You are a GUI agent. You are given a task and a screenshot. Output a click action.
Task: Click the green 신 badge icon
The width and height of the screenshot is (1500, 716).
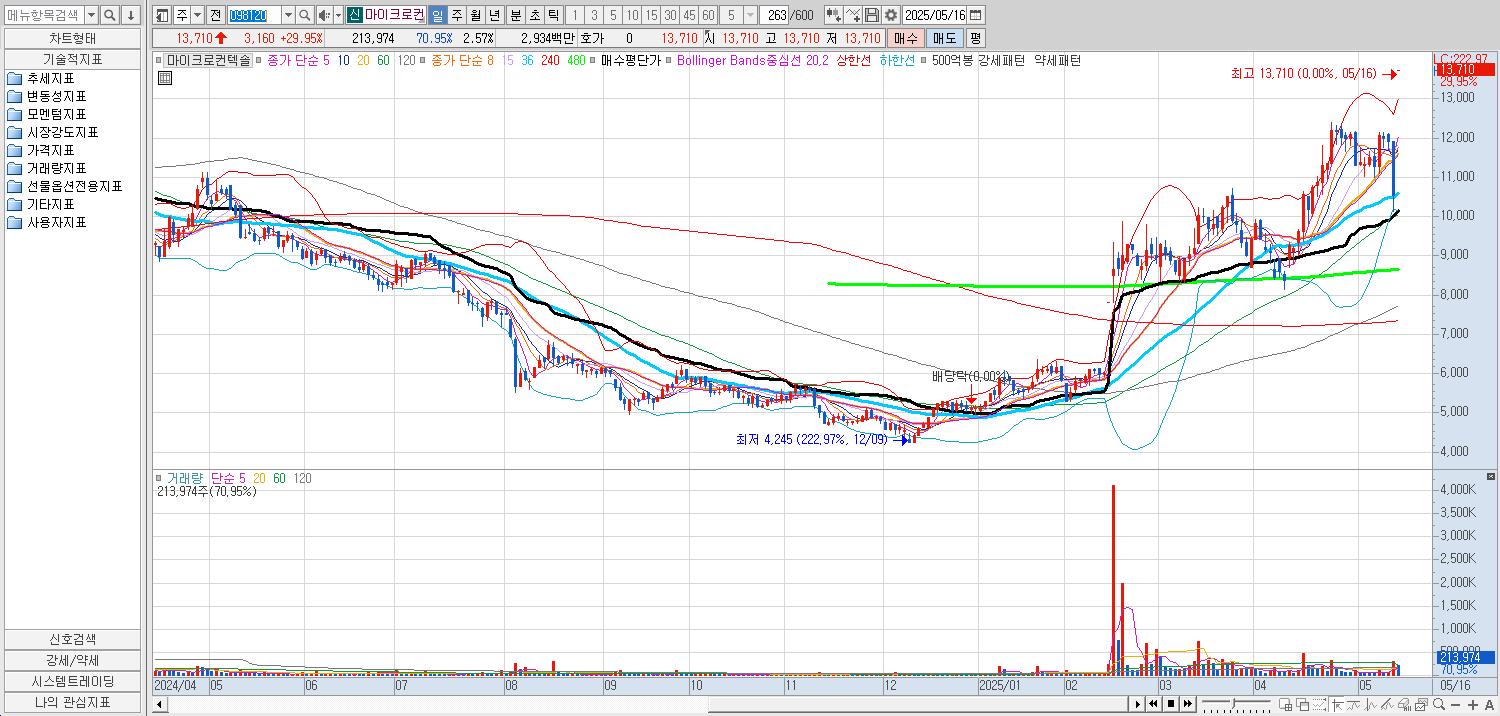[354, 15]
